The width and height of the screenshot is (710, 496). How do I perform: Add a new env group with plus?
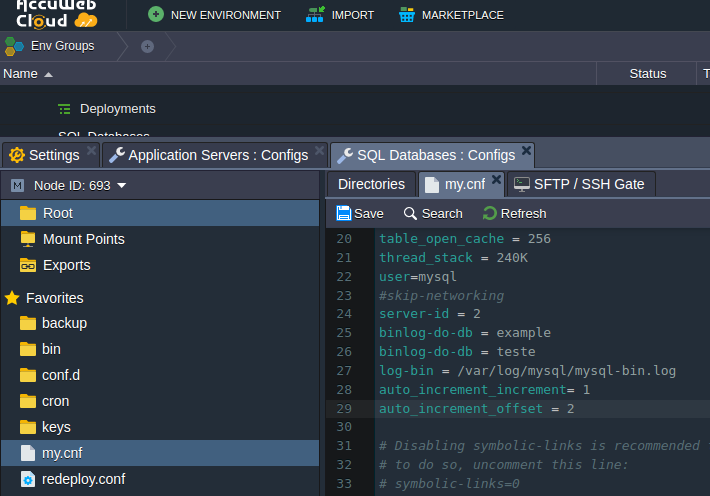click(147, 46)
